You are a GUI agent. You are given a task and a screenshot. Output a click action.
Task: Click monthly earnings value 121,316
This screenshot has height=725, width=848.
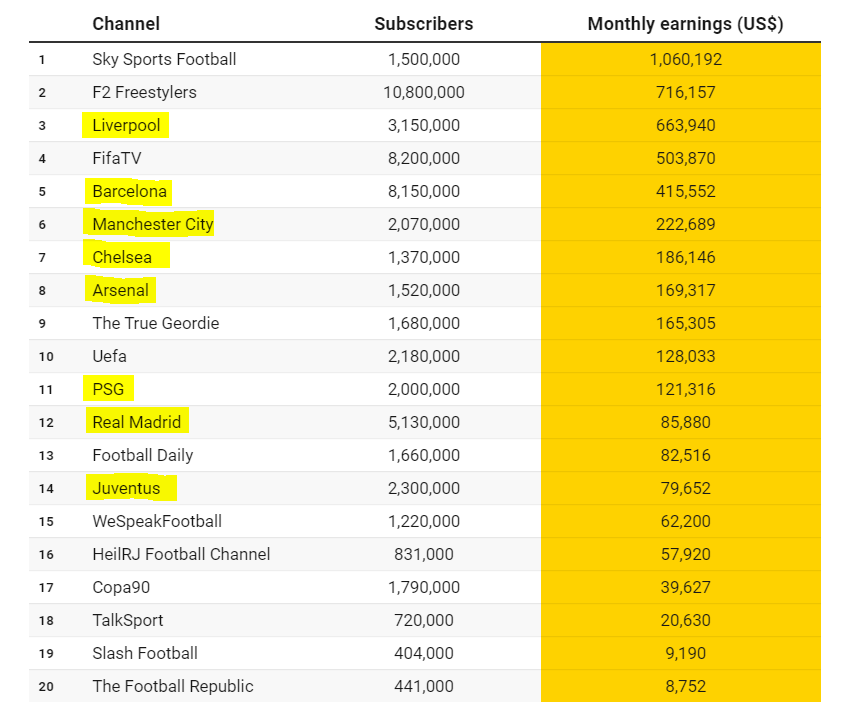[x=685, y=389]
